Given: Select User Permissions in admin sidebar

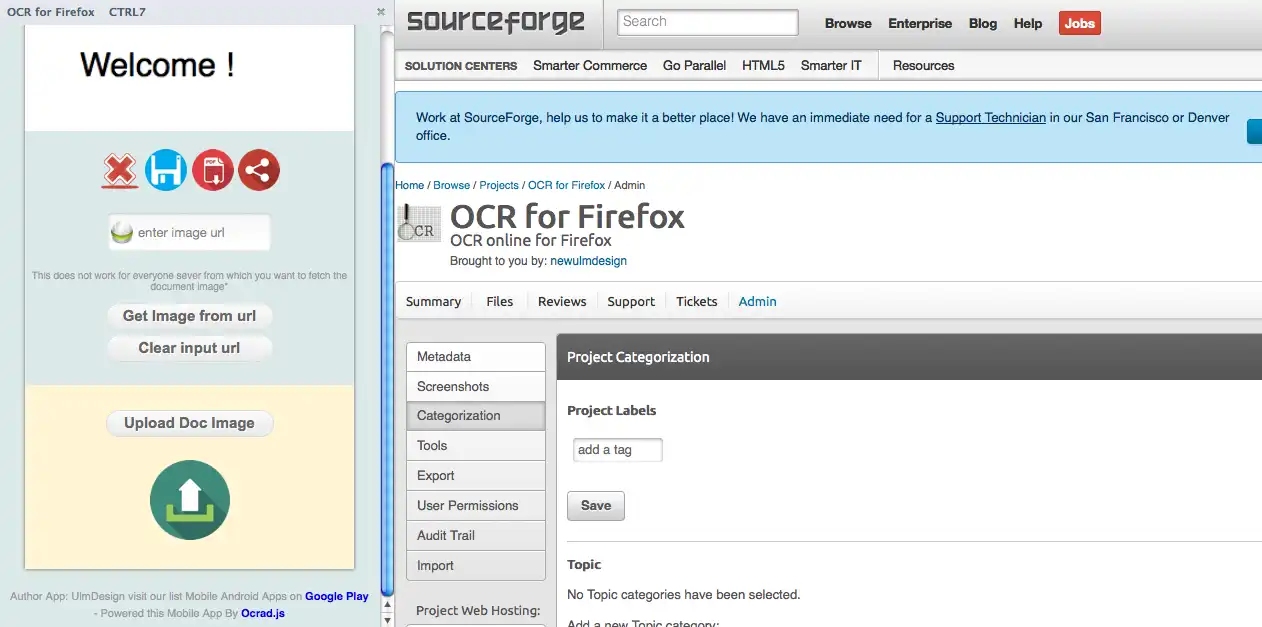Looking at the screenshot, I should (x=476, y=506).
